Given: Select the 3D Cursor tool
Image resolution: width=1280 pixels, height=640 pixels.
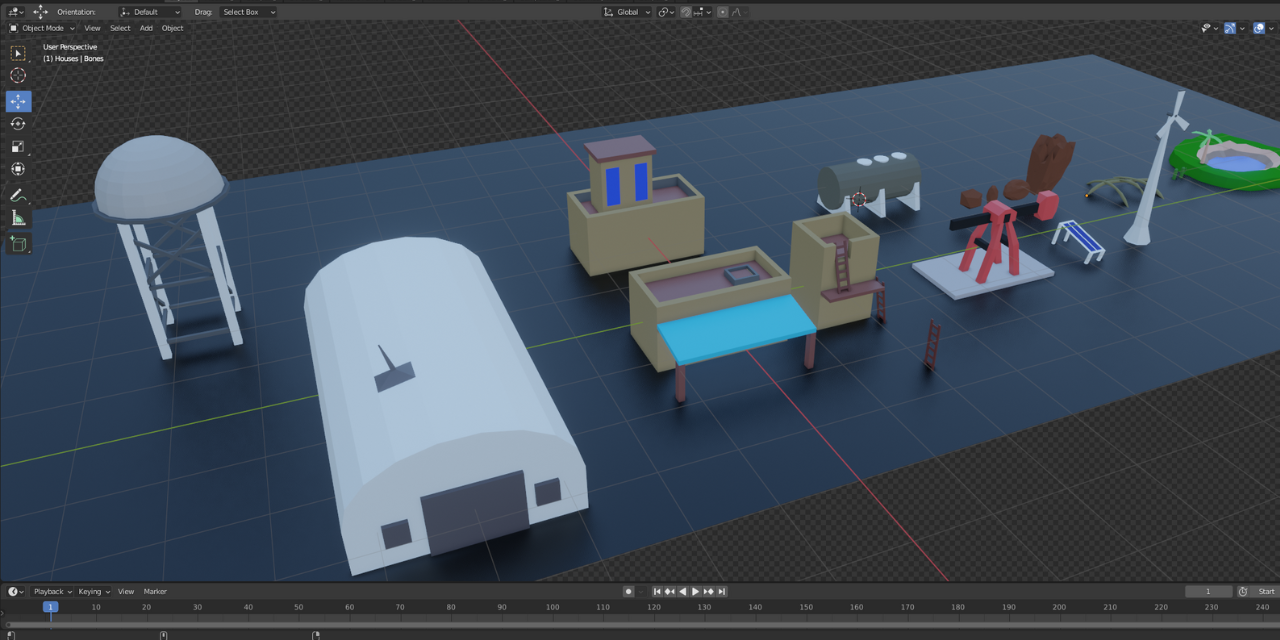Looking at the screenshot, I should (18, 75).
